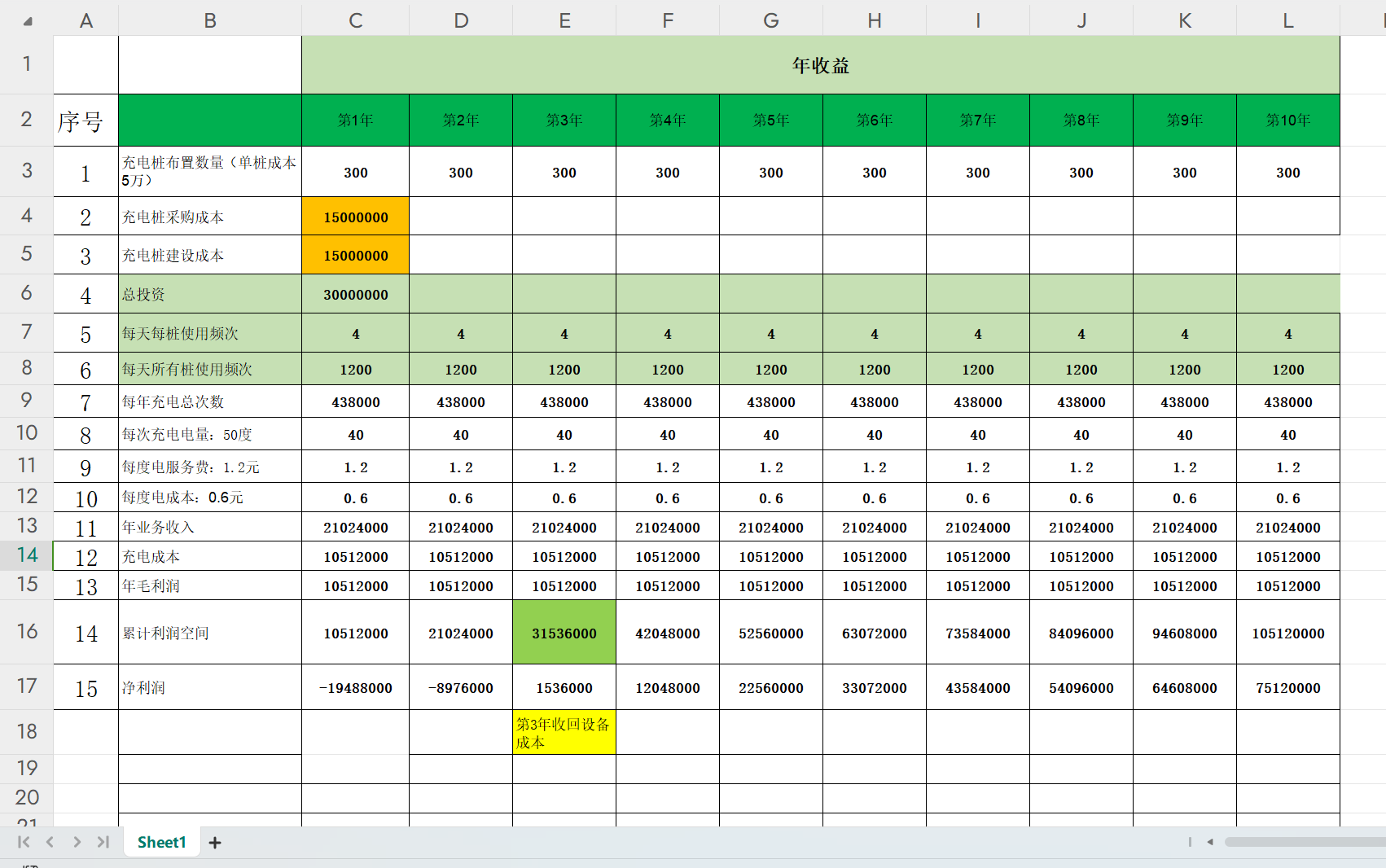Select row 14 header
The image size is (1386, 868).
click(x=27, y=555)
